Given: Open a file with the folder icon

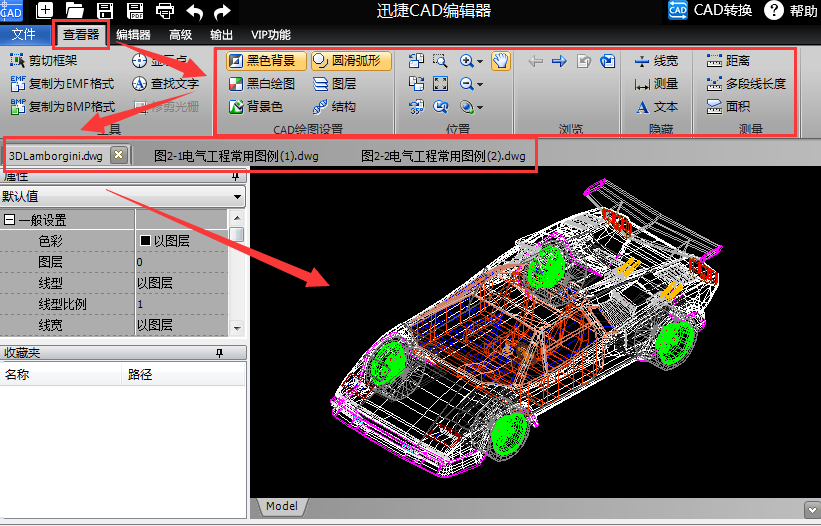Looking at the screenshot, I should coord(75,10).
